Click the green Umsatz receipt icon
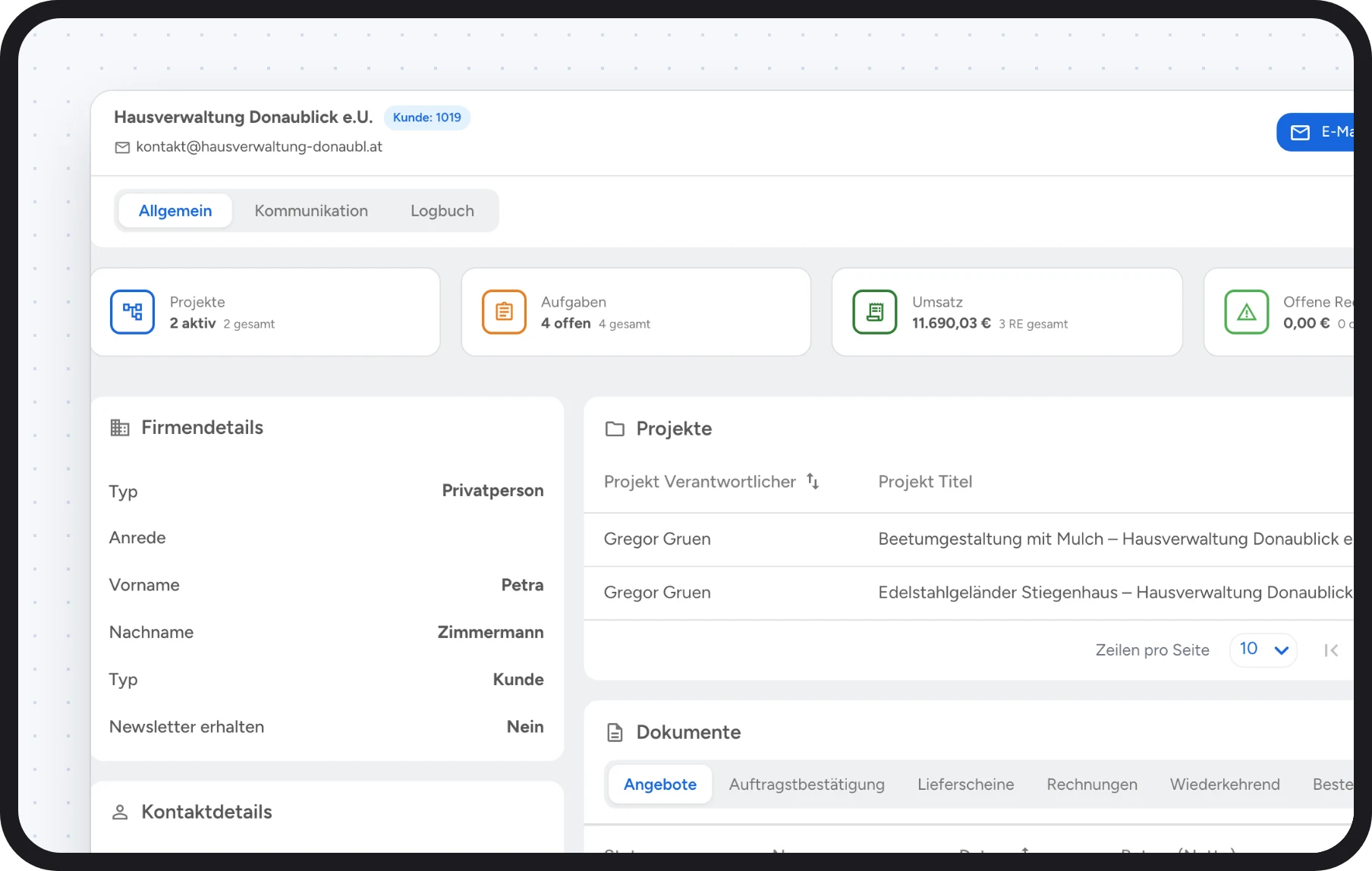 click(875, 312)
